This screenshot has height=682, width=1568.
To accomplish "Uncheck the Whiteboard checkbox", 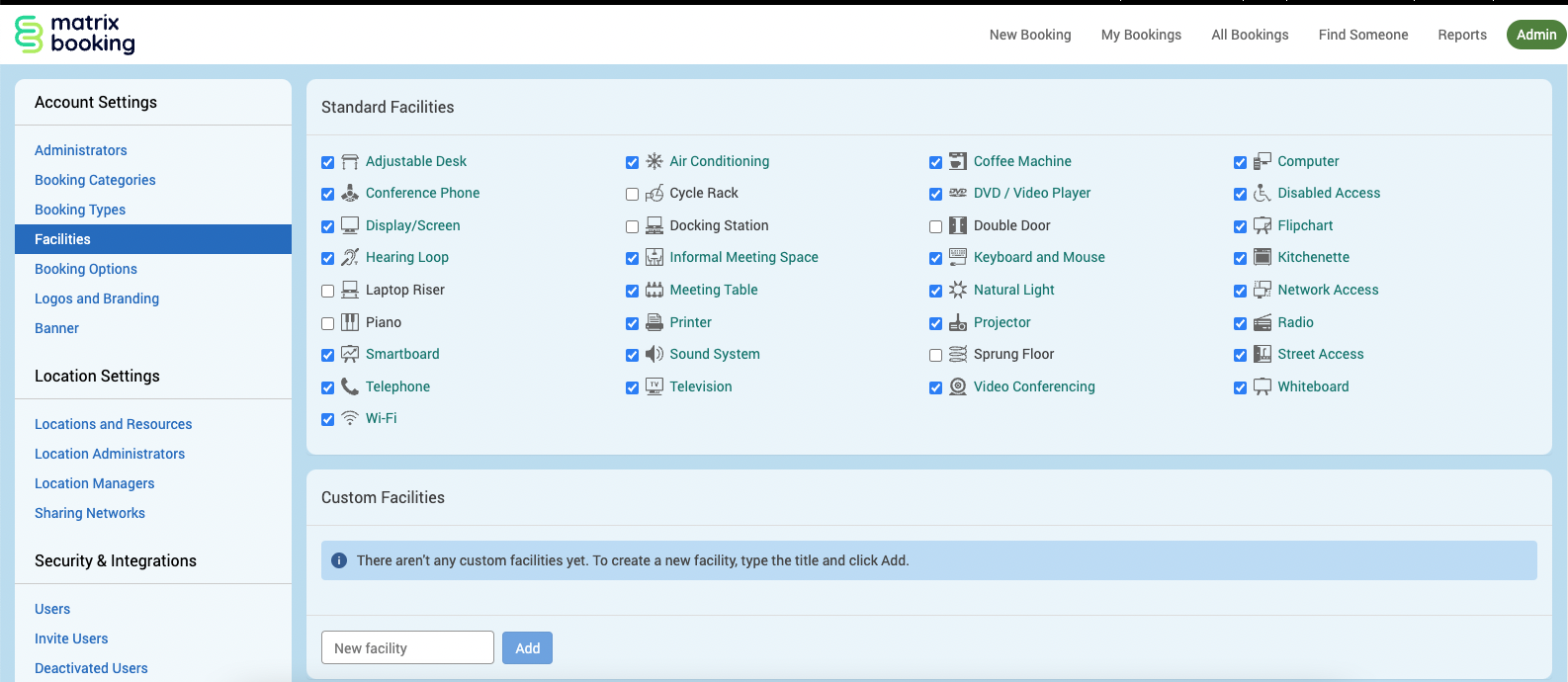I will click(1240, 387).
